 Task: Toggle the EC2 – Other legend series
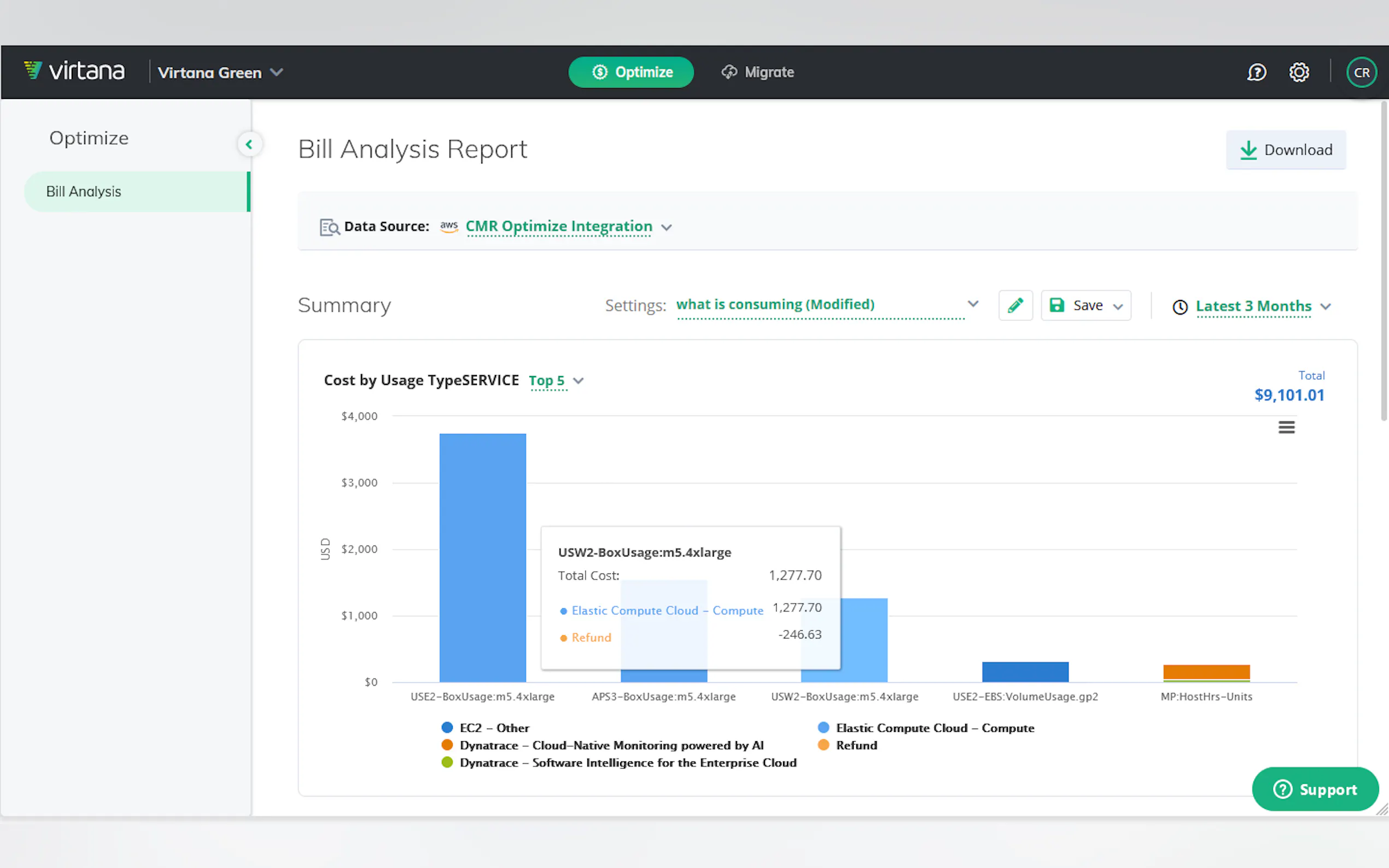coord(494,728)
